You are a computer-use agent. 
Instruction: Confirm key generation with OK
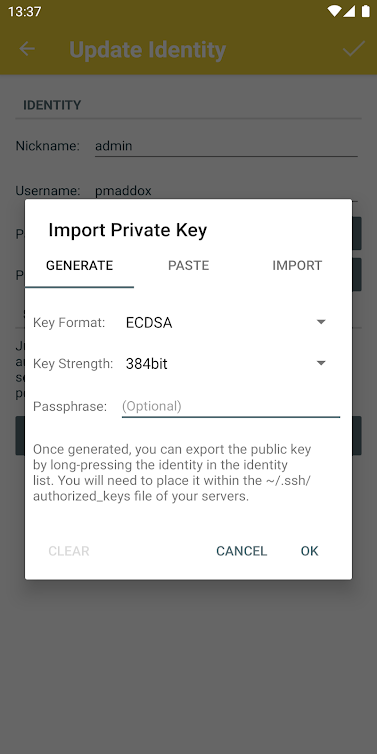[x=310, y=551]
